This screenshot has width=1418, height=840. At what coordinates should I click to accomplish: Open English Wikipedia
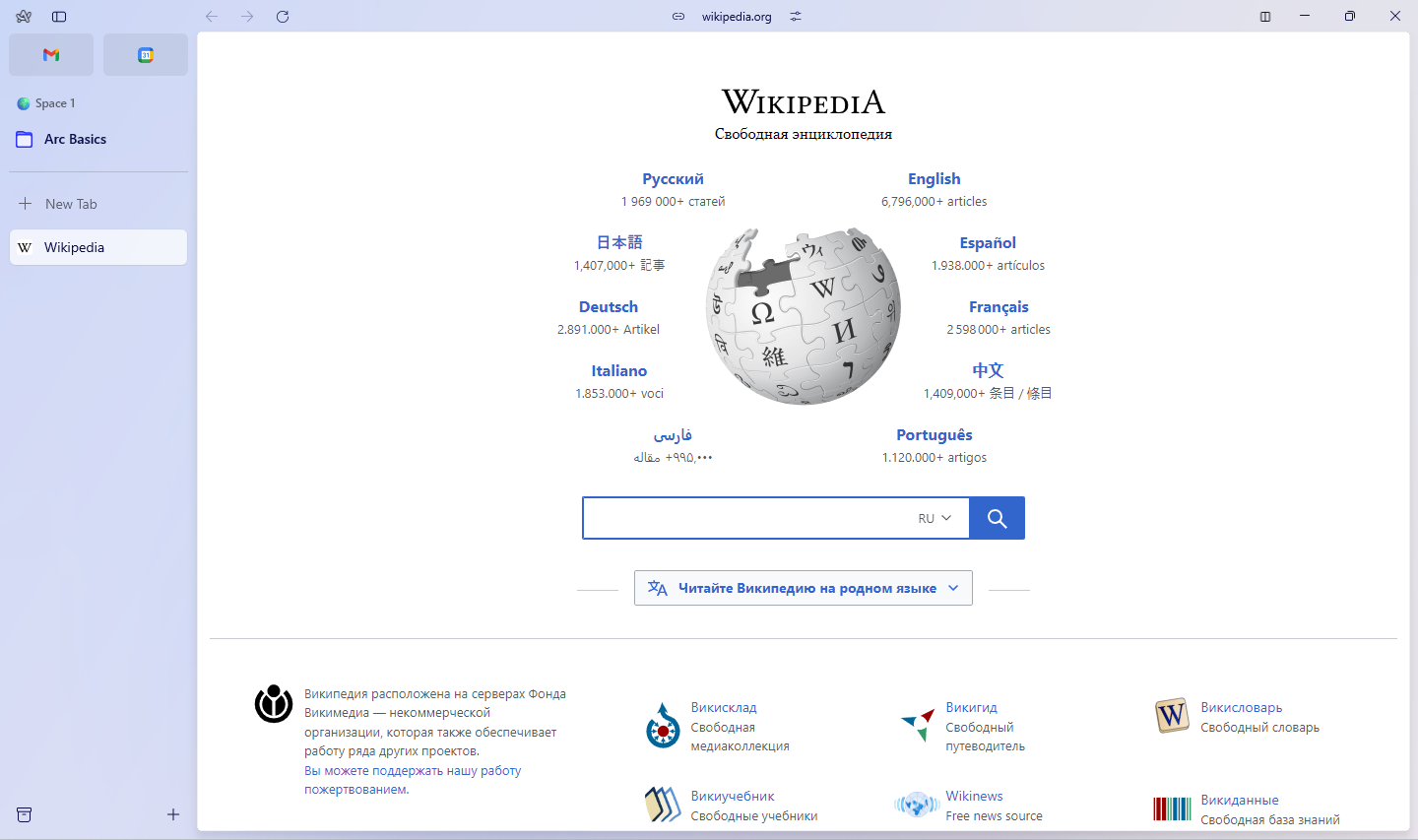934,178
